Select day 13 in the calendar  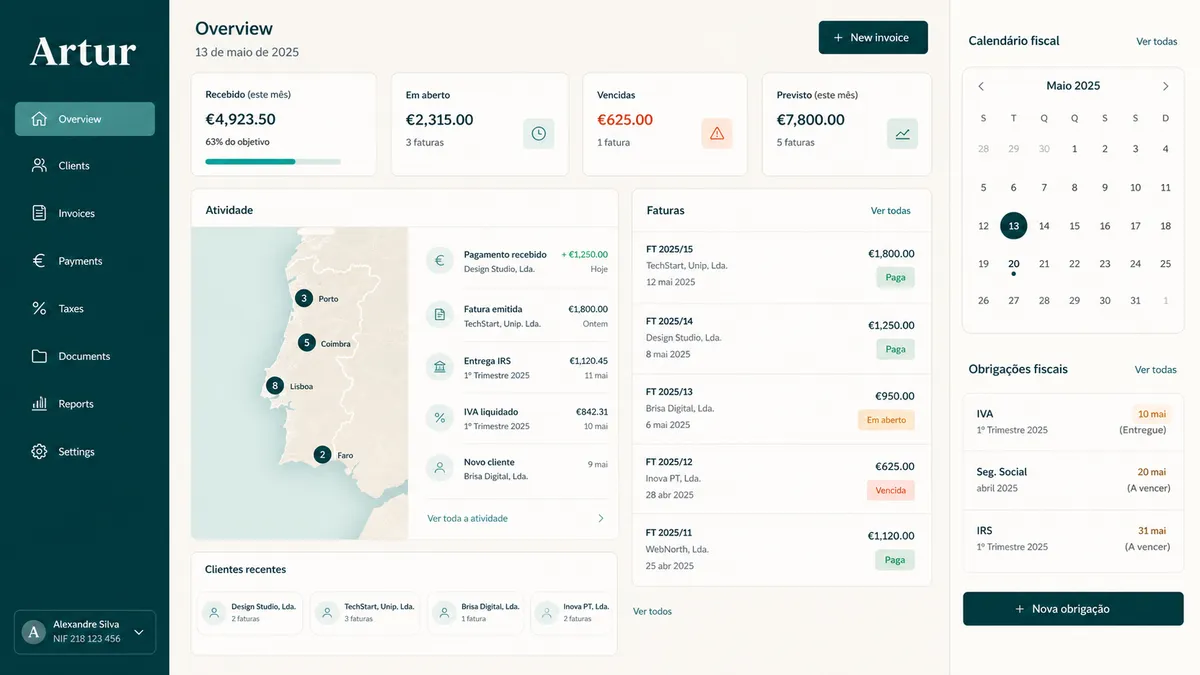tap(1013, 226)
